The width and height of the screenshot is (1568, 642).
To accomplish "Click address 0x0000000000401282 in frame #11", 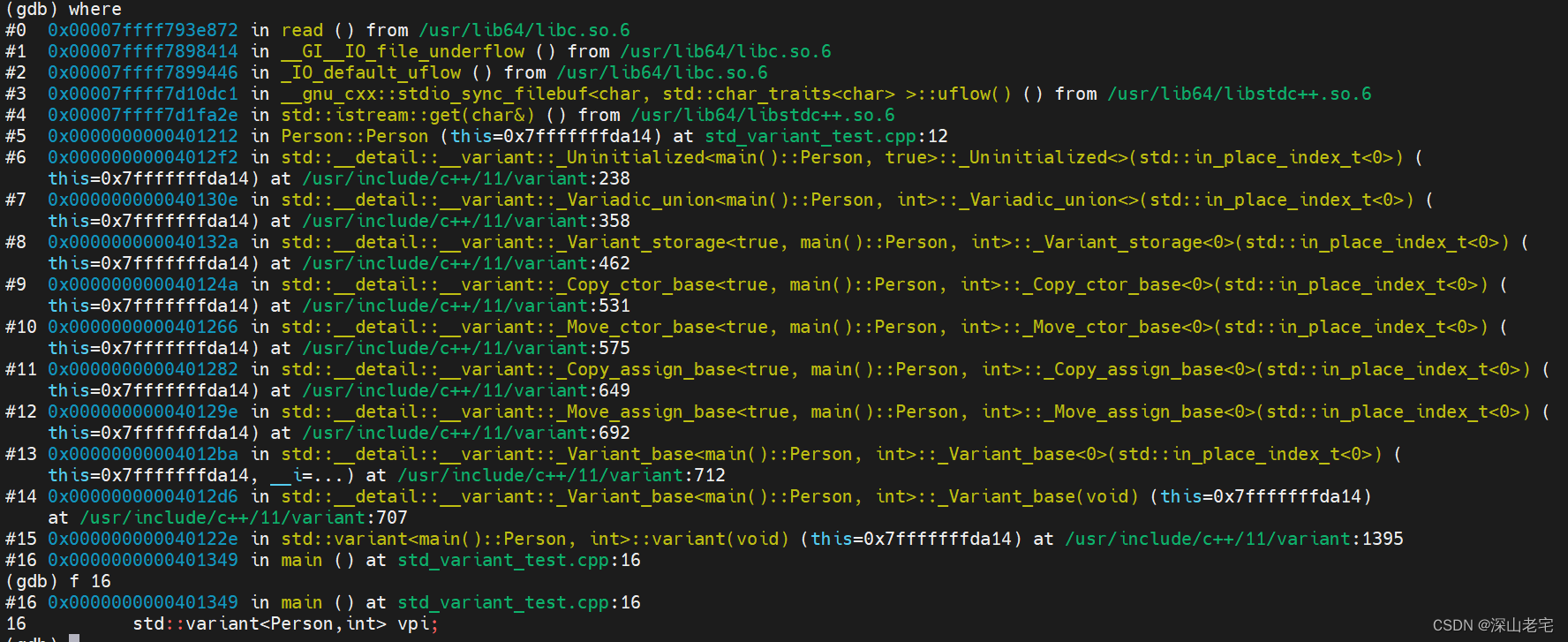I will tap(143, 369).
